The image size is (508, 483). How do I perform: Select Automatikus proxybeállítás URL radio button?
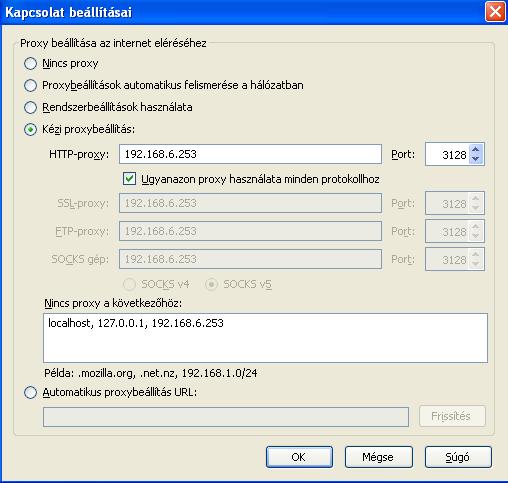[30, 392]
